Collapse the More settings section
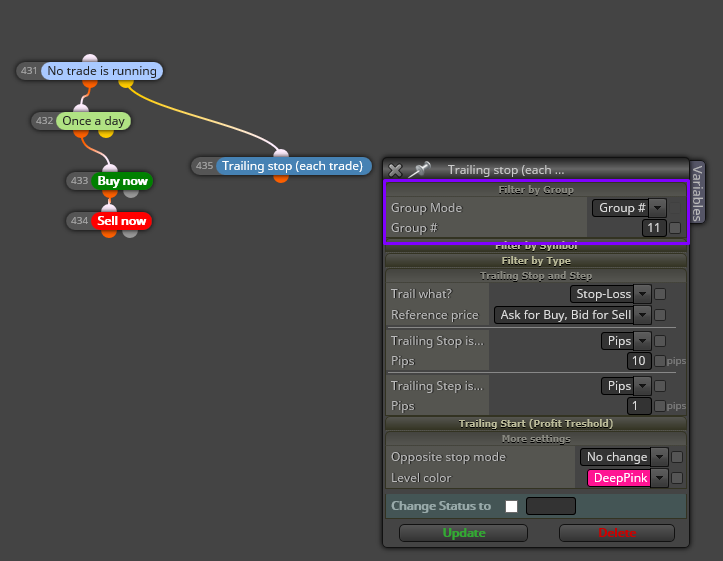The width and height of the screenshot is (723, 561). (x=536, y=439)
